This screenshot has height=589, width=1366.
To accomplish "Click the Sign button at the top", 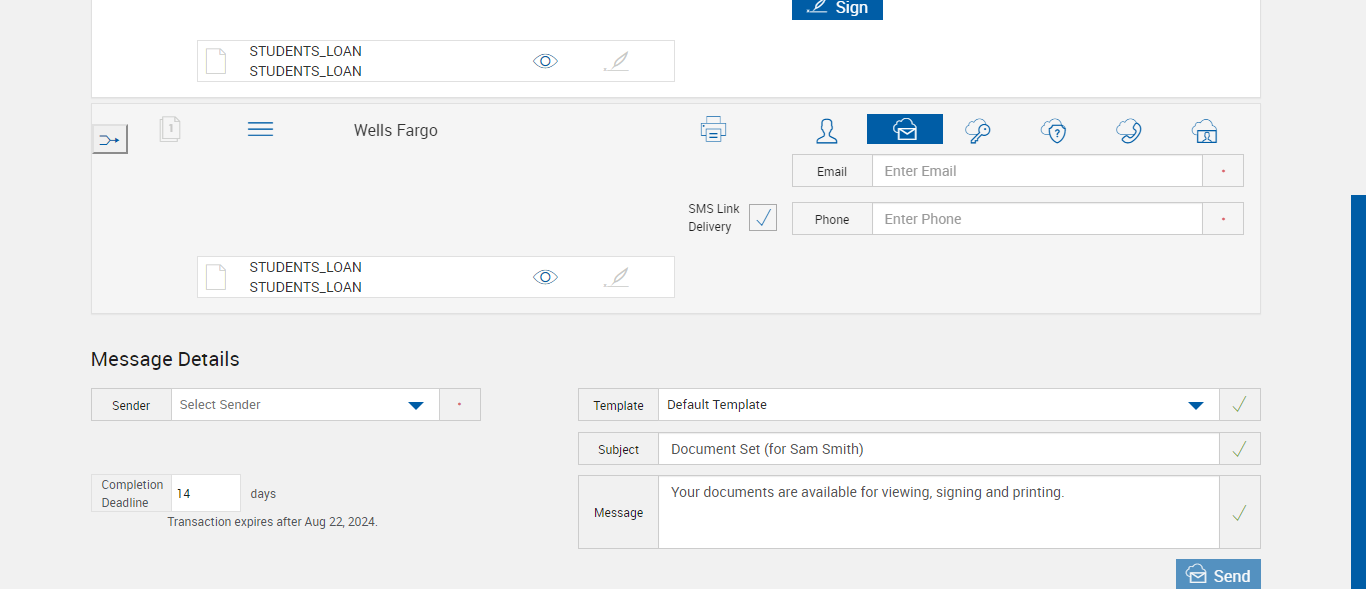I will [x=837, y=8].
